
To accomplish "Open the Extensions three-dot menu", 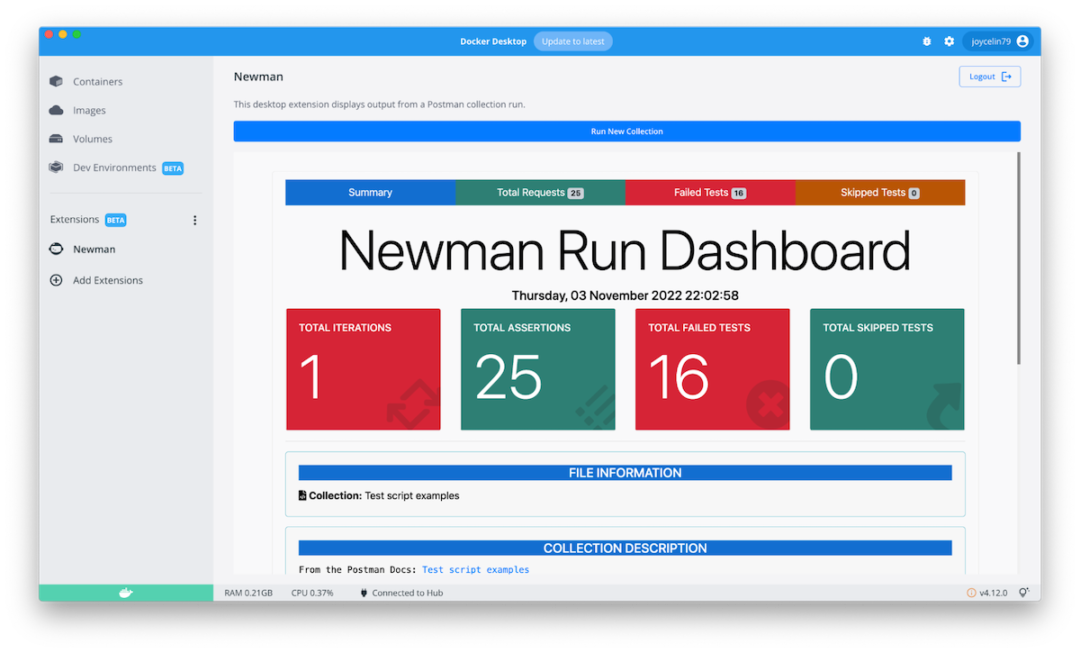I will (195, 219).
